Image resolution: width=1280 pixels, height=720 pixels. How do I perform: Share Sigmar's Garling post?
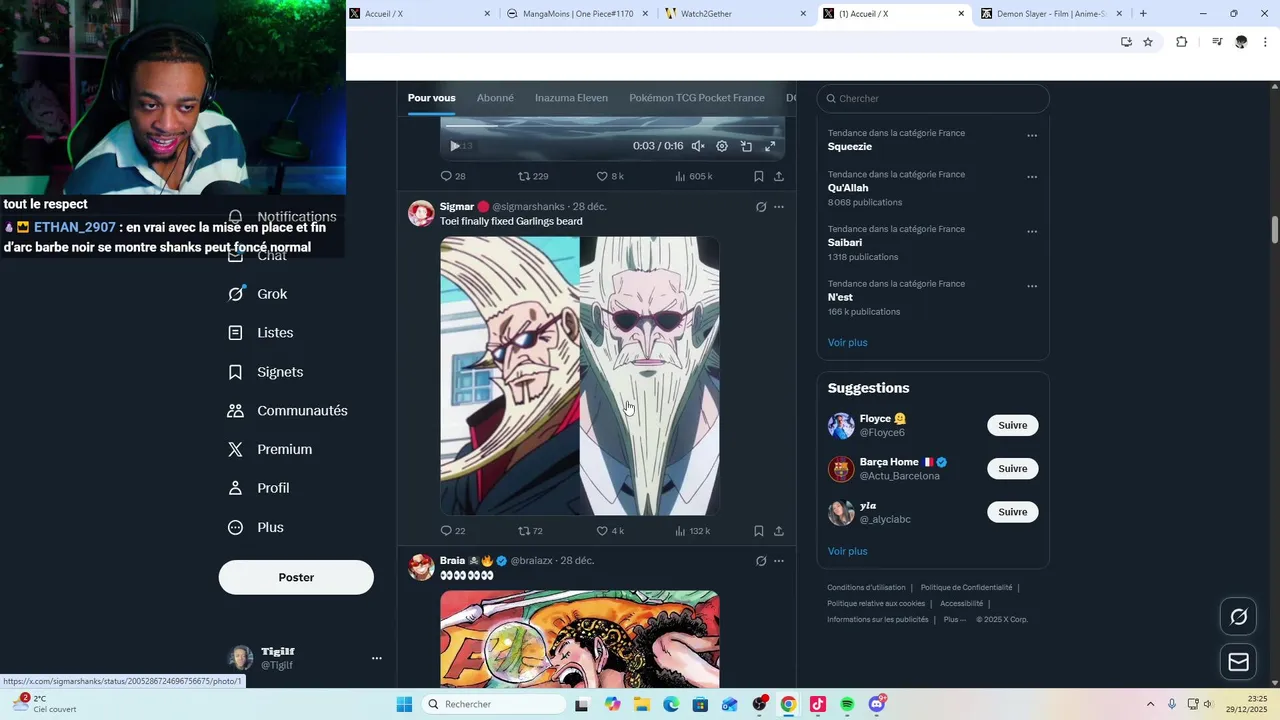click(778, 531)
